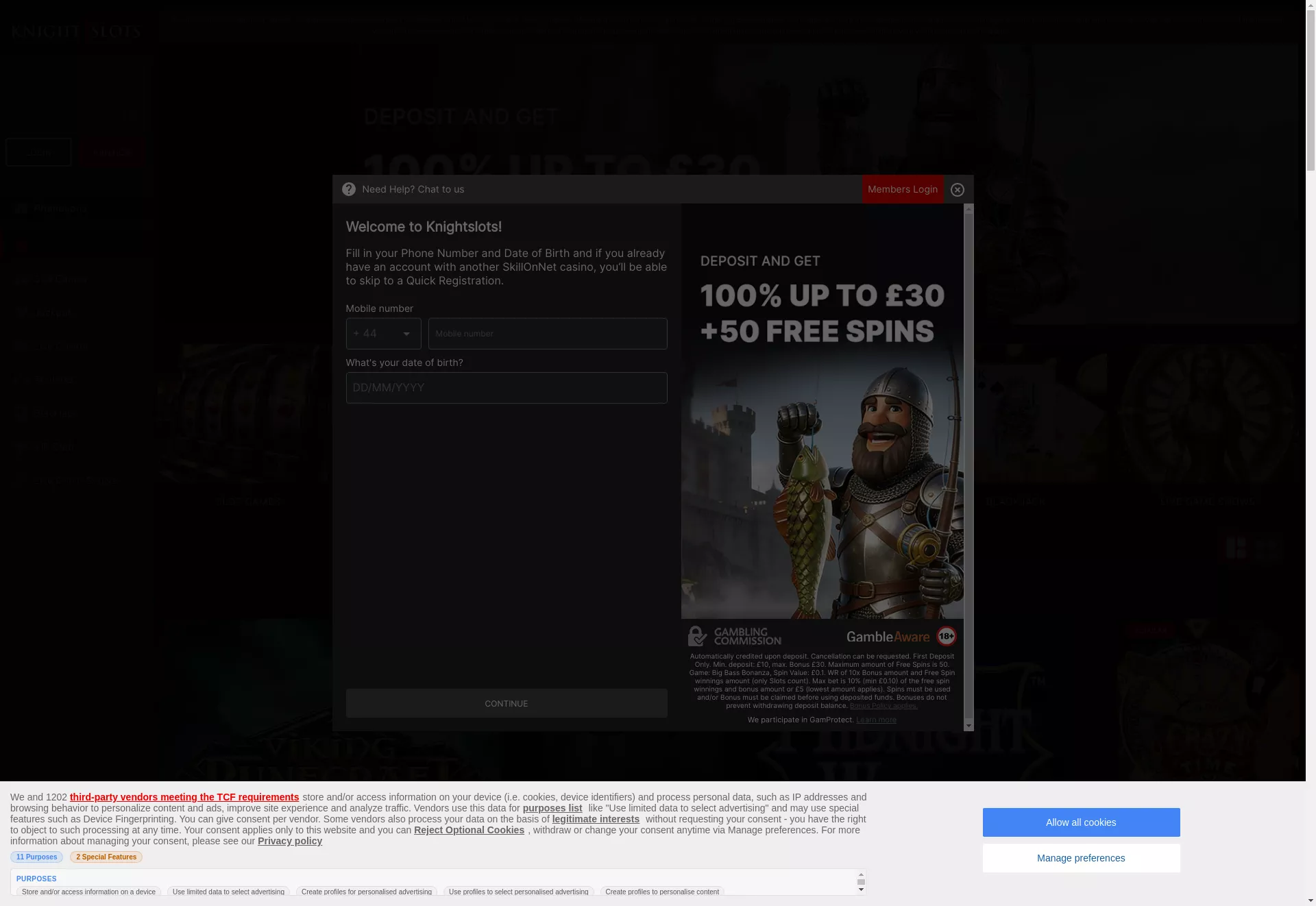Image resolution: width=1316 pixels, height=906 pixels.
Task: Click the 'Create profiles for personalised advertising' chip
Action: tap(367, 892)
